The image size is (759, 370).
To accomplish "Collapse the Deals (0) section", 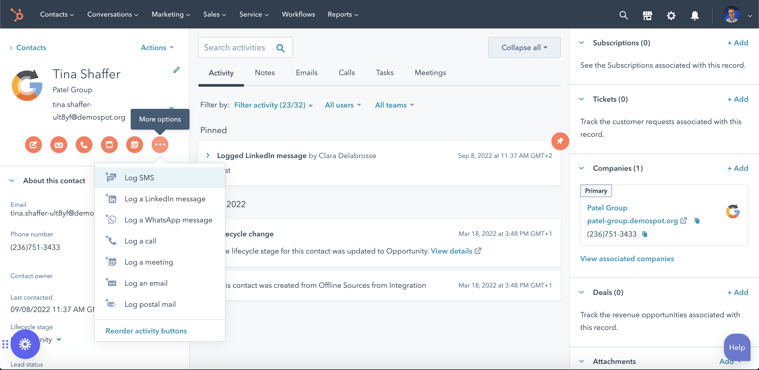I will pyautogui.click(x=582, y=293).
